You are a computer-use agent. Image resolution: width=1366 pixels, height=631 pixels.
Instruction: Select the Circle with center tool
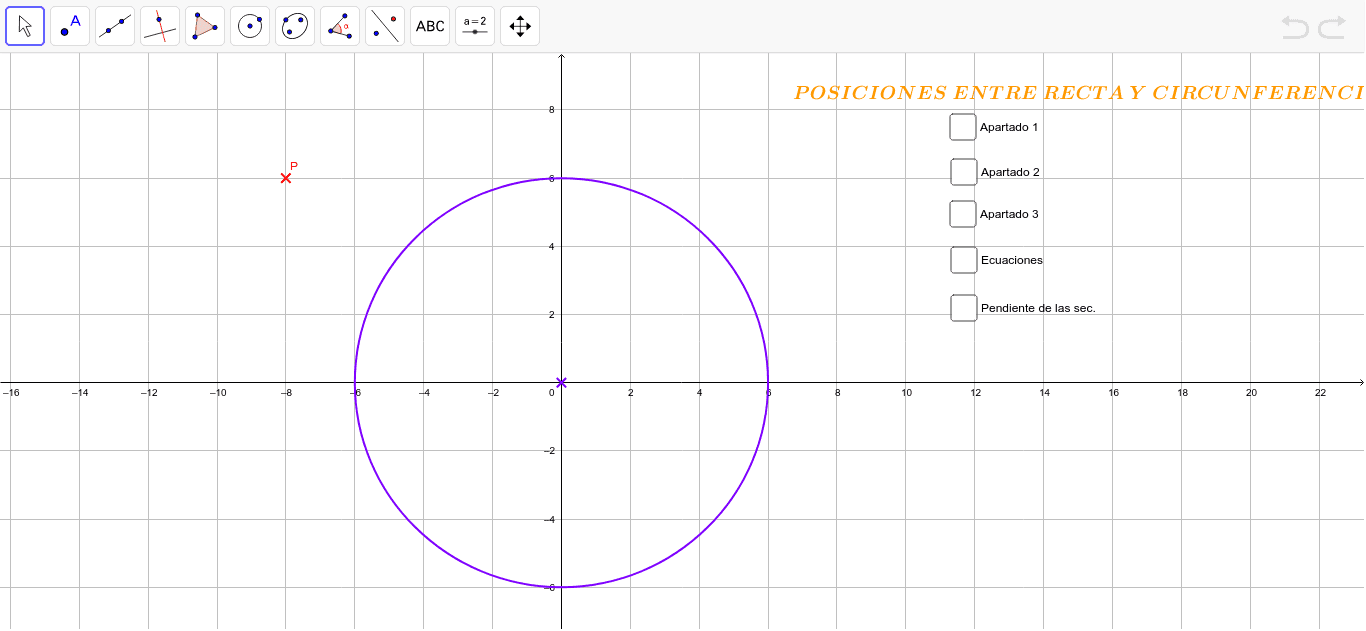pyautogui.click(x=250, y=26)
